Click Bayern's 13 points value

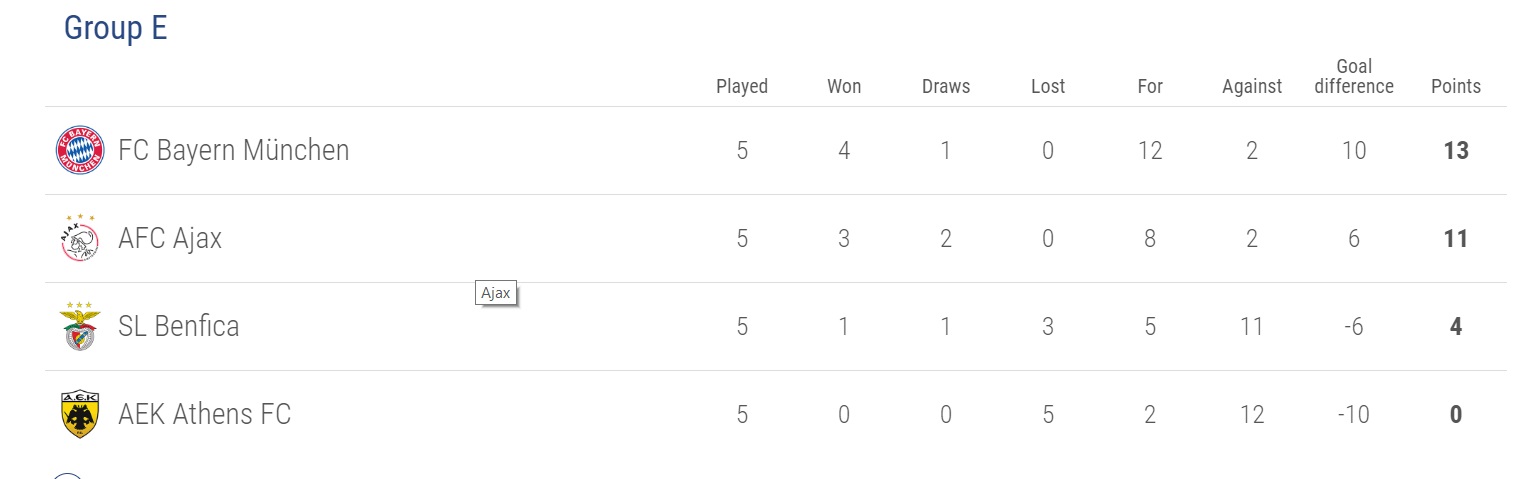coord(1456,151)
